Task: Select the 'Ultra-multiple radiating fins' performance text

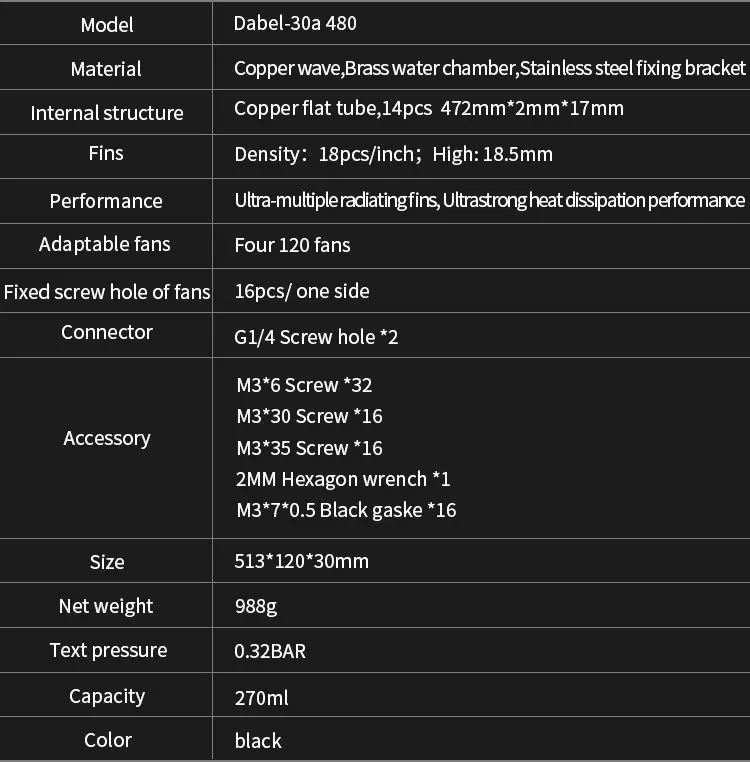Action: [x=336, y=200]
